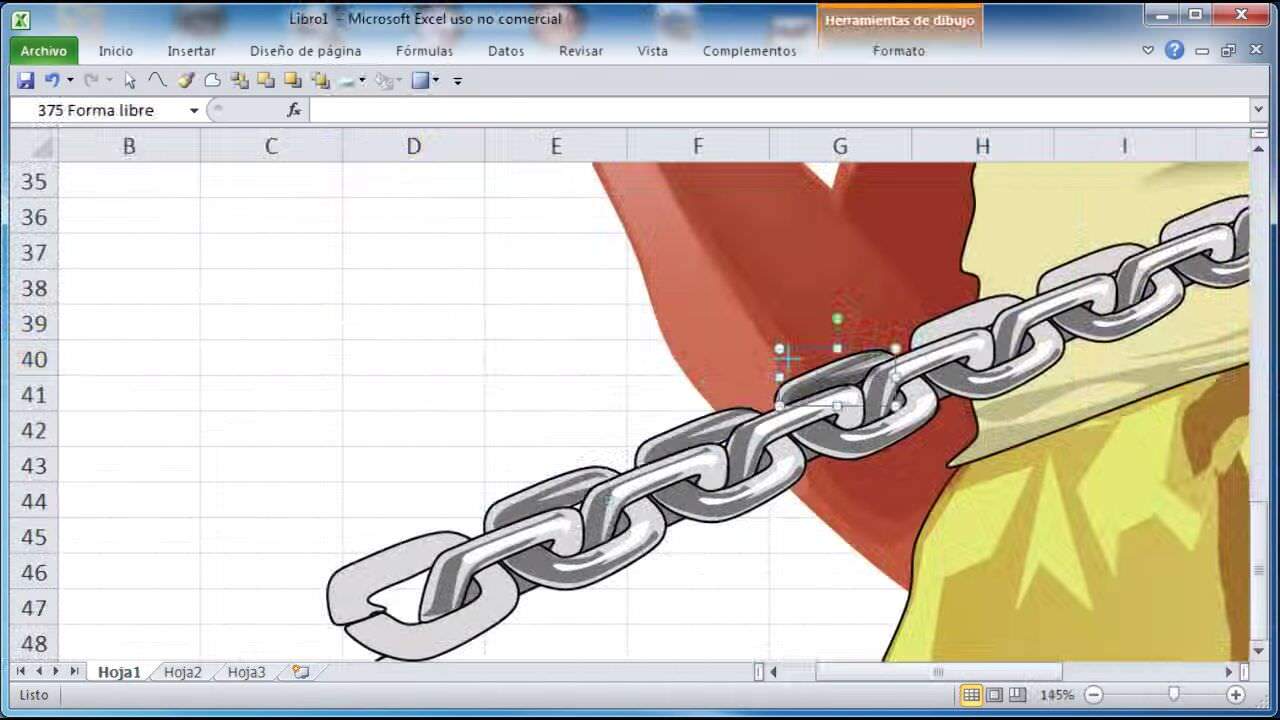The height and width of the screenshot is (720, 1280).
Task: Open the Fórmulas ribbon tab
Action: point(424,51)
